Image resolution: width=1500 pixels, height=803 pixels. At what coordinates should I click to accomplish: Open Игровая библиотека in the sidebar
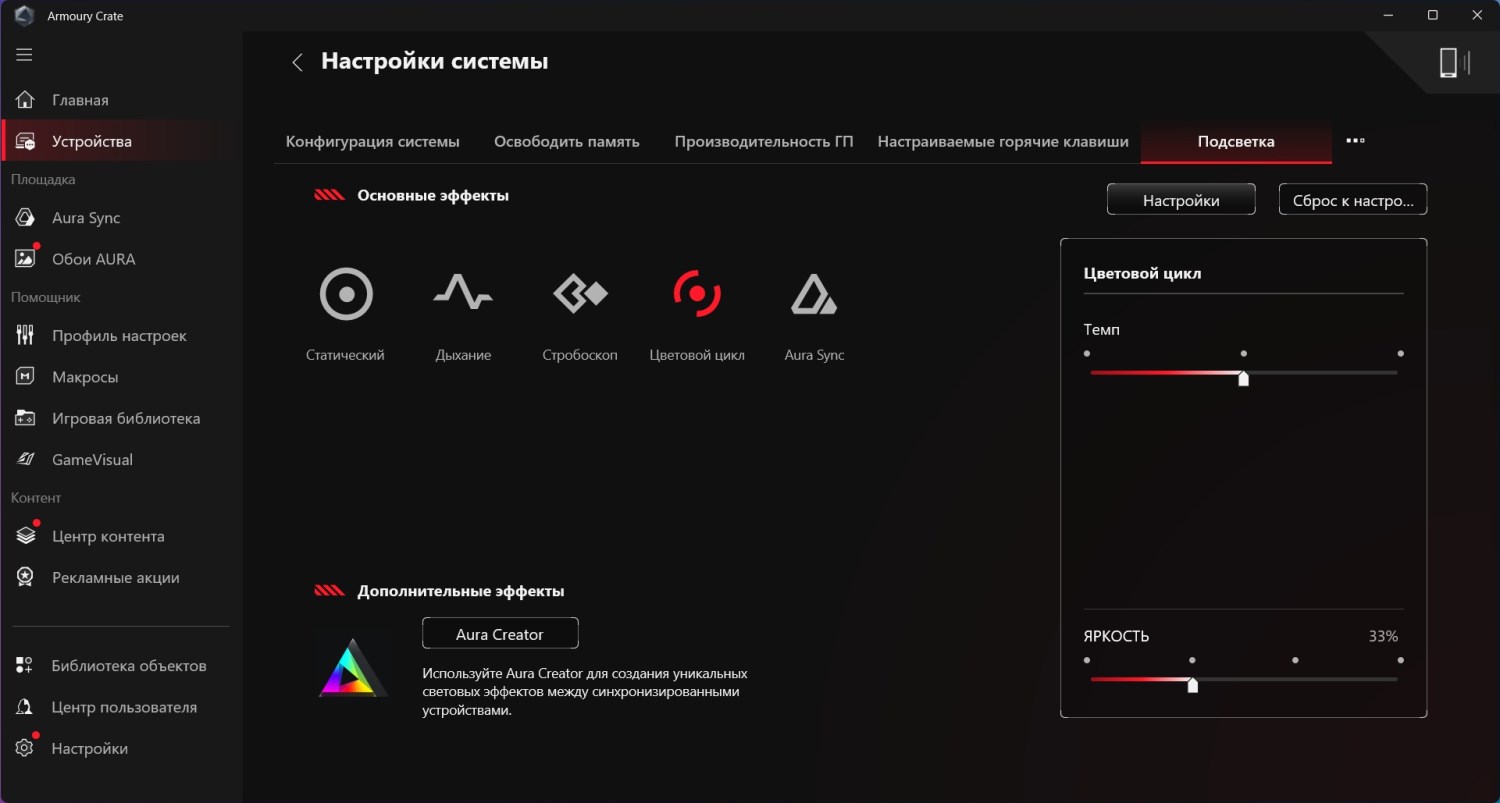pos(122,418)
